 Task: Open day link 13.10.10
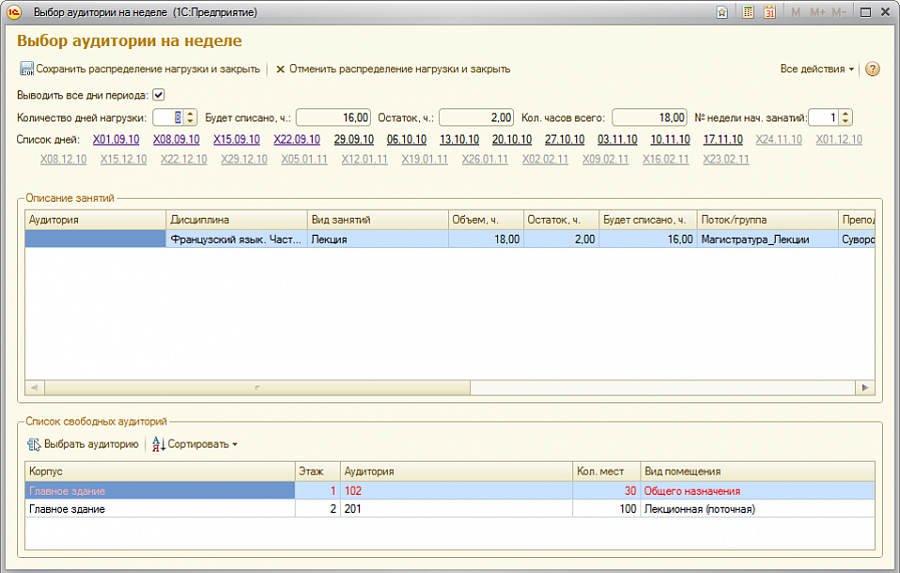[459, 140]
